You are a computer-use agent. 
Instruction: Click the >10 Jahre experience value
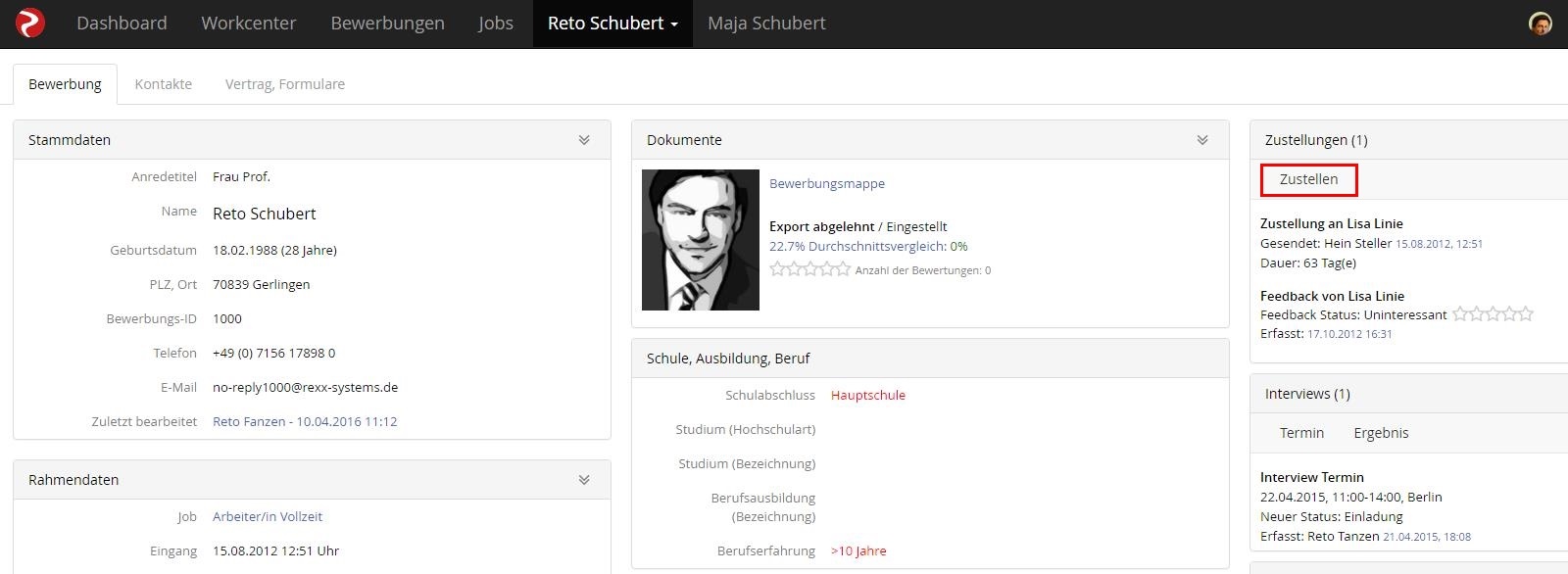click(858, 550)
